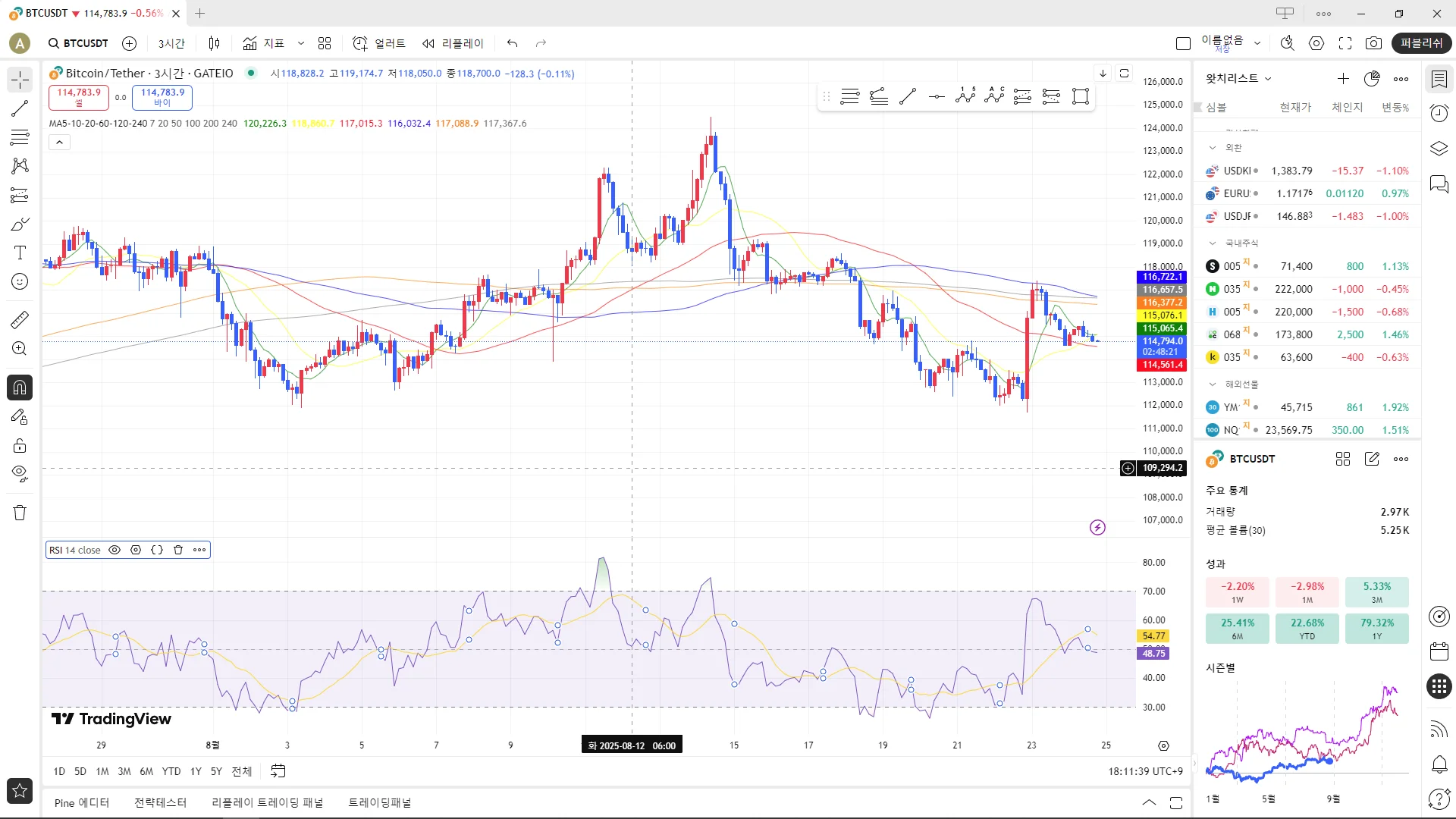Delete all drawings with the trash icon
1456x819 pixels.
20,513
